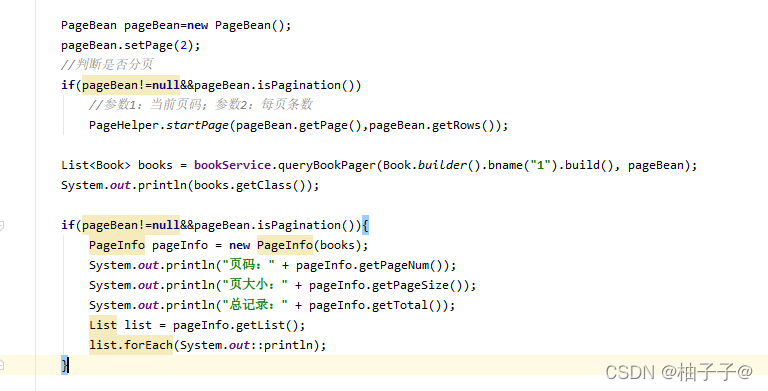Click the comment "//参数1：当前页码；参数2：每页条数"
Viewport: 768px width, 391px height.
point(200,105)
